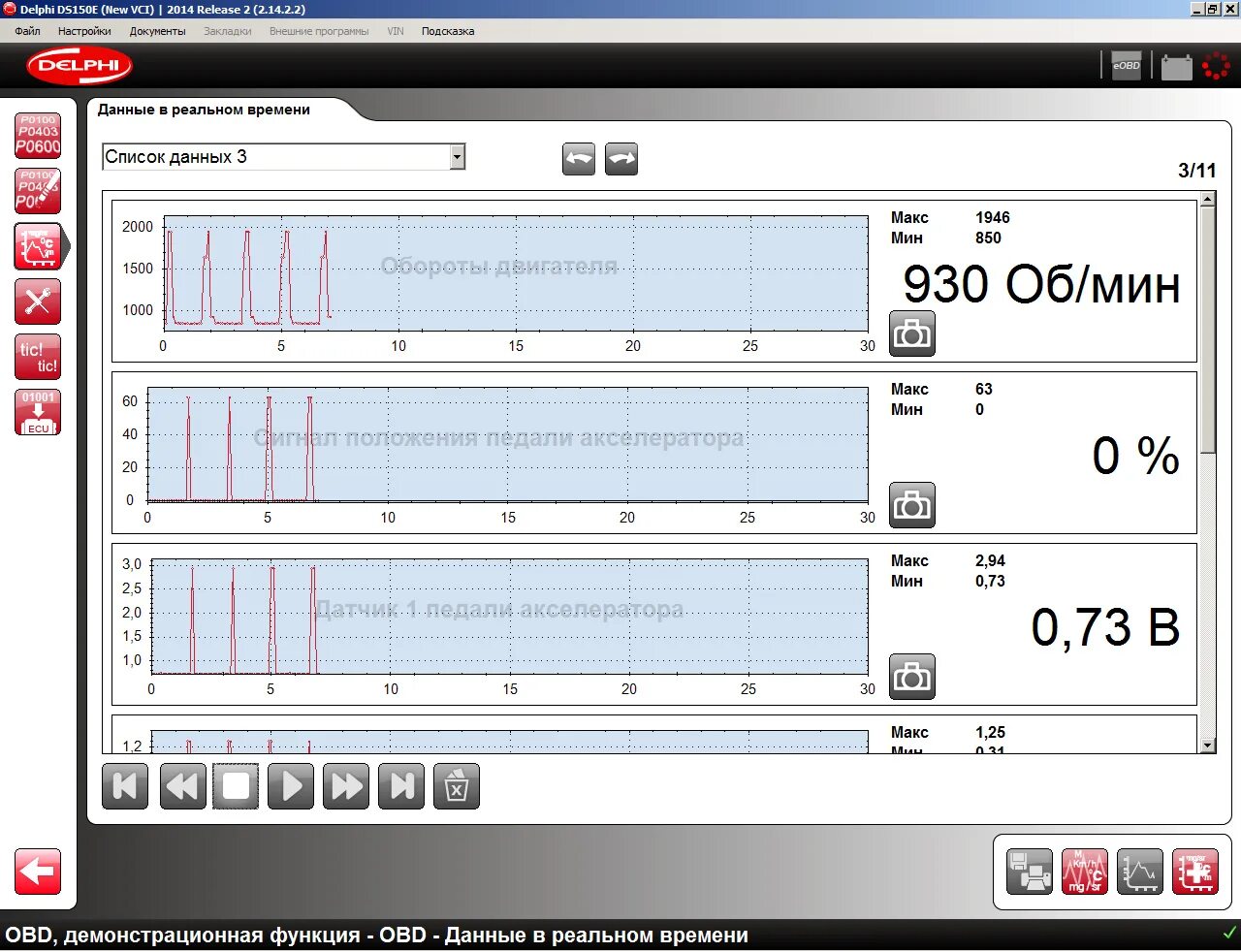Viewport: 1241px width, 952px height.
Task: Click the Макс 1946 reading
Action: (950, 217)
